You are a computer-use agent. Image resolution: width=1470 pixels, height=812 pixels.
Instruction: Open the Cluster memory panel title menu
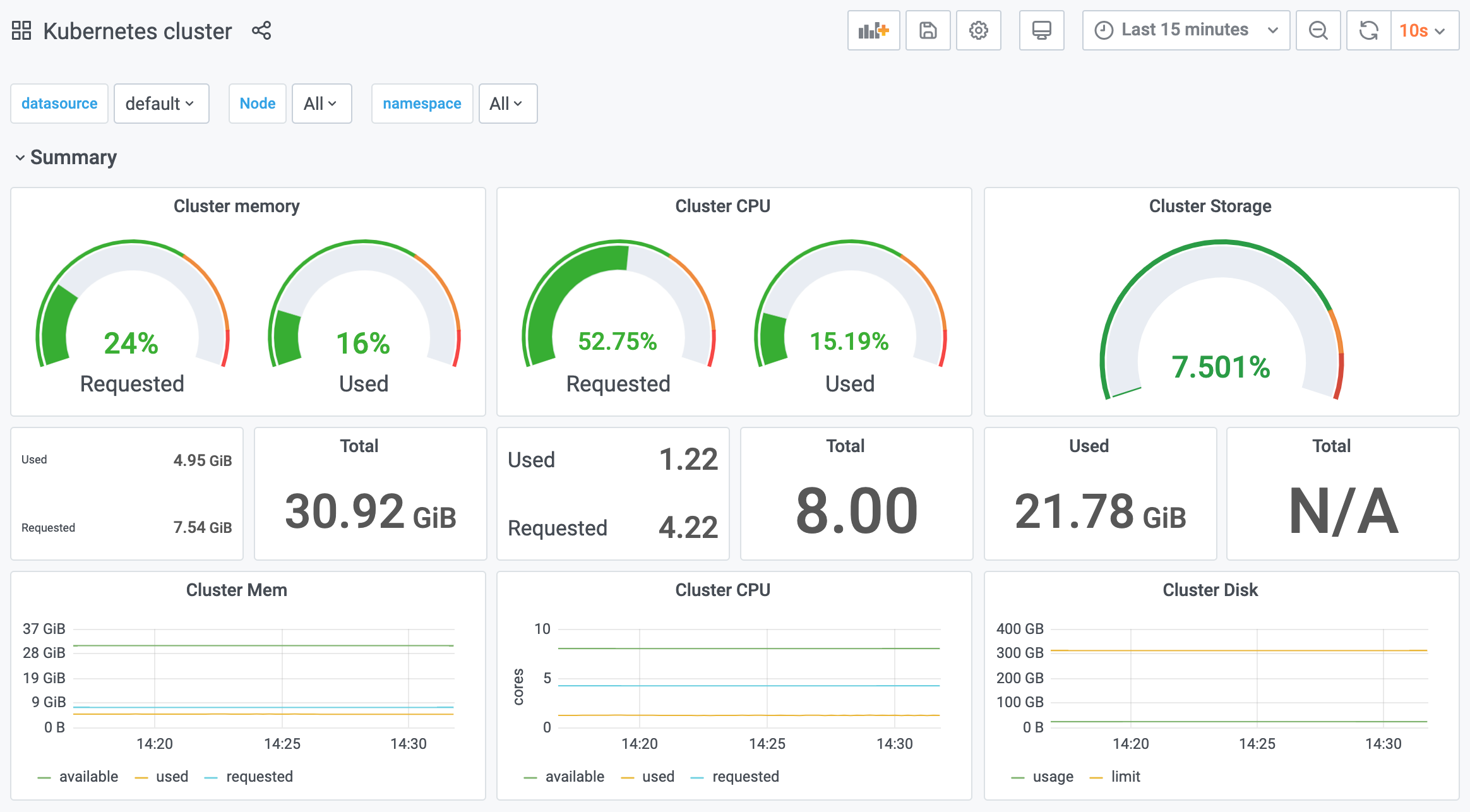click(x=237, y=206)
